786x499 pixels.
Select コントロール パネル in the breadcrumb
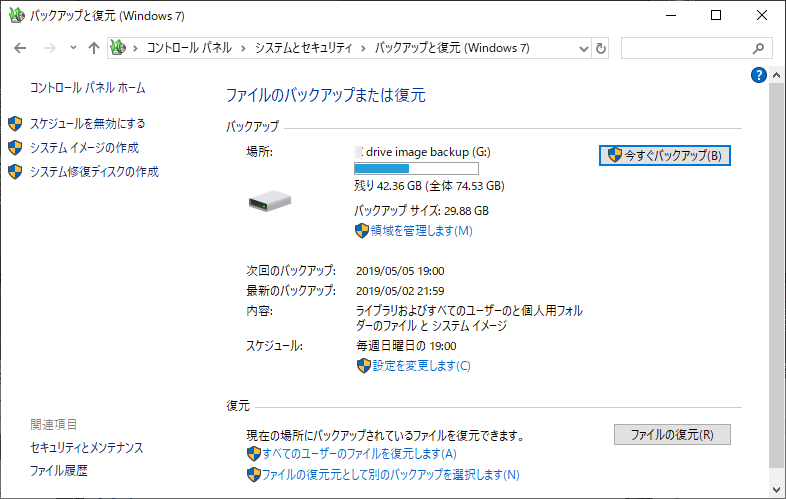[x=189, y=48]
